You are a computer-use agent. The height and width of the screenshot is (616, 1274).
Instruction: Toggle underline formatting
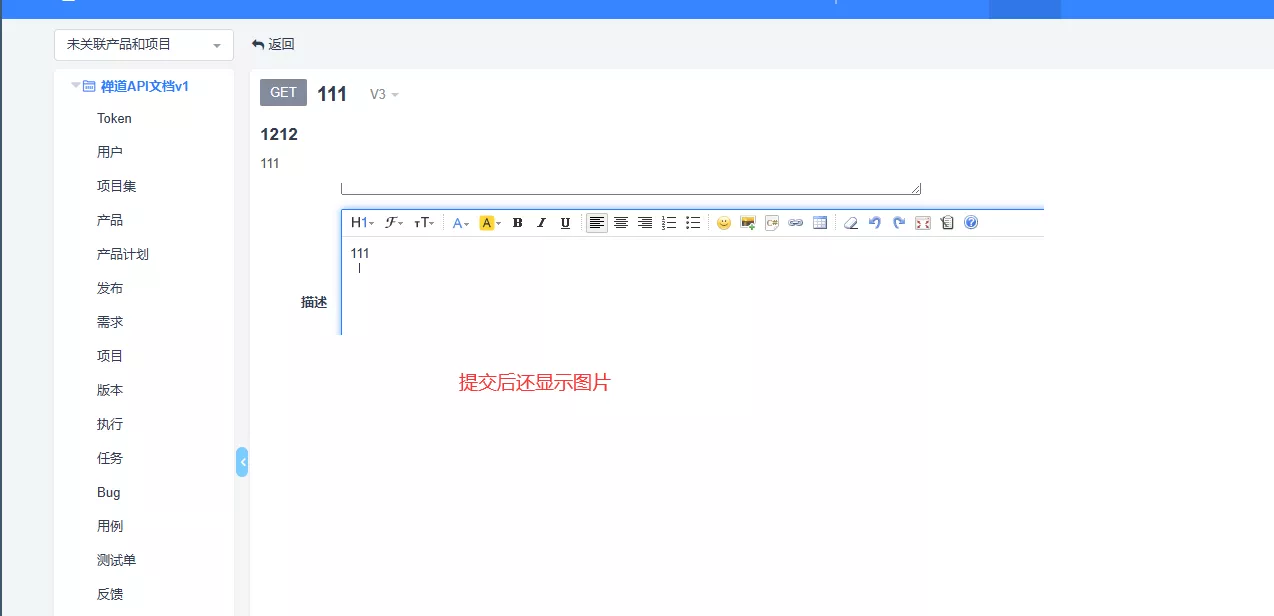[565, 223]
